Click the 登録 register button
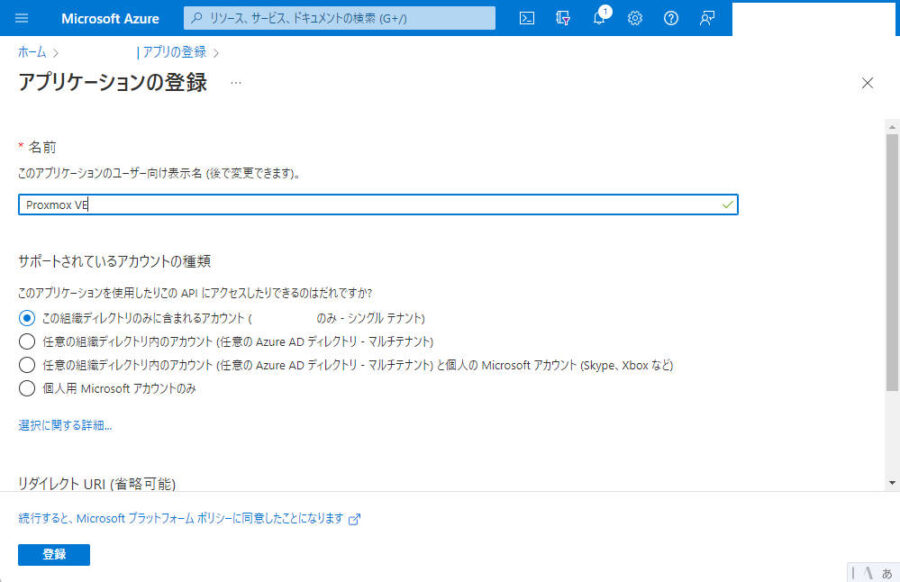 tap(53, 554)
